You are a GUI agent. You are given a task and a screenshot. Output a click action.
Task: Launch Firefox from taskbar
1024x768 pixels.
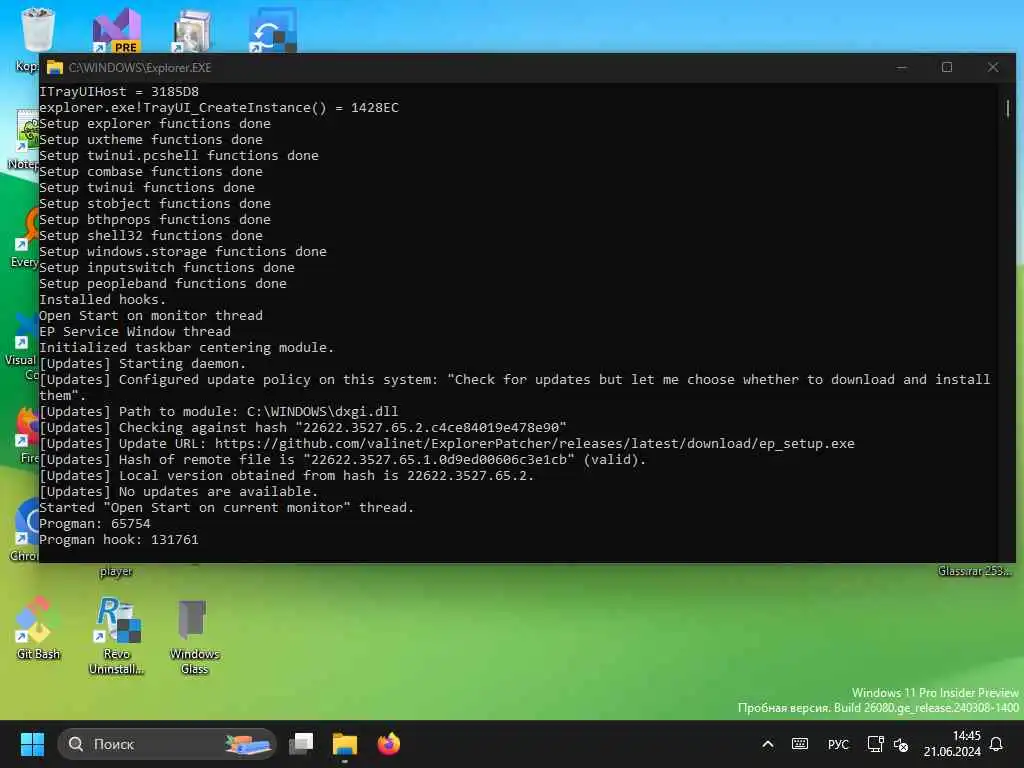point(389,744)
